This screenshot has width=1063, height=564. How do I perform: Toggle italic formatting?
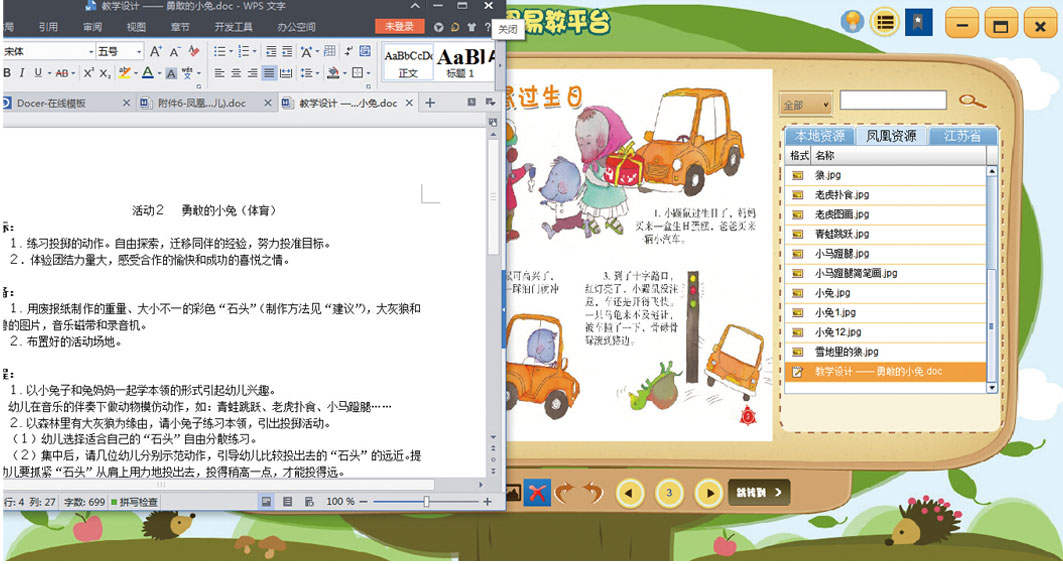[x=22, y=73]
